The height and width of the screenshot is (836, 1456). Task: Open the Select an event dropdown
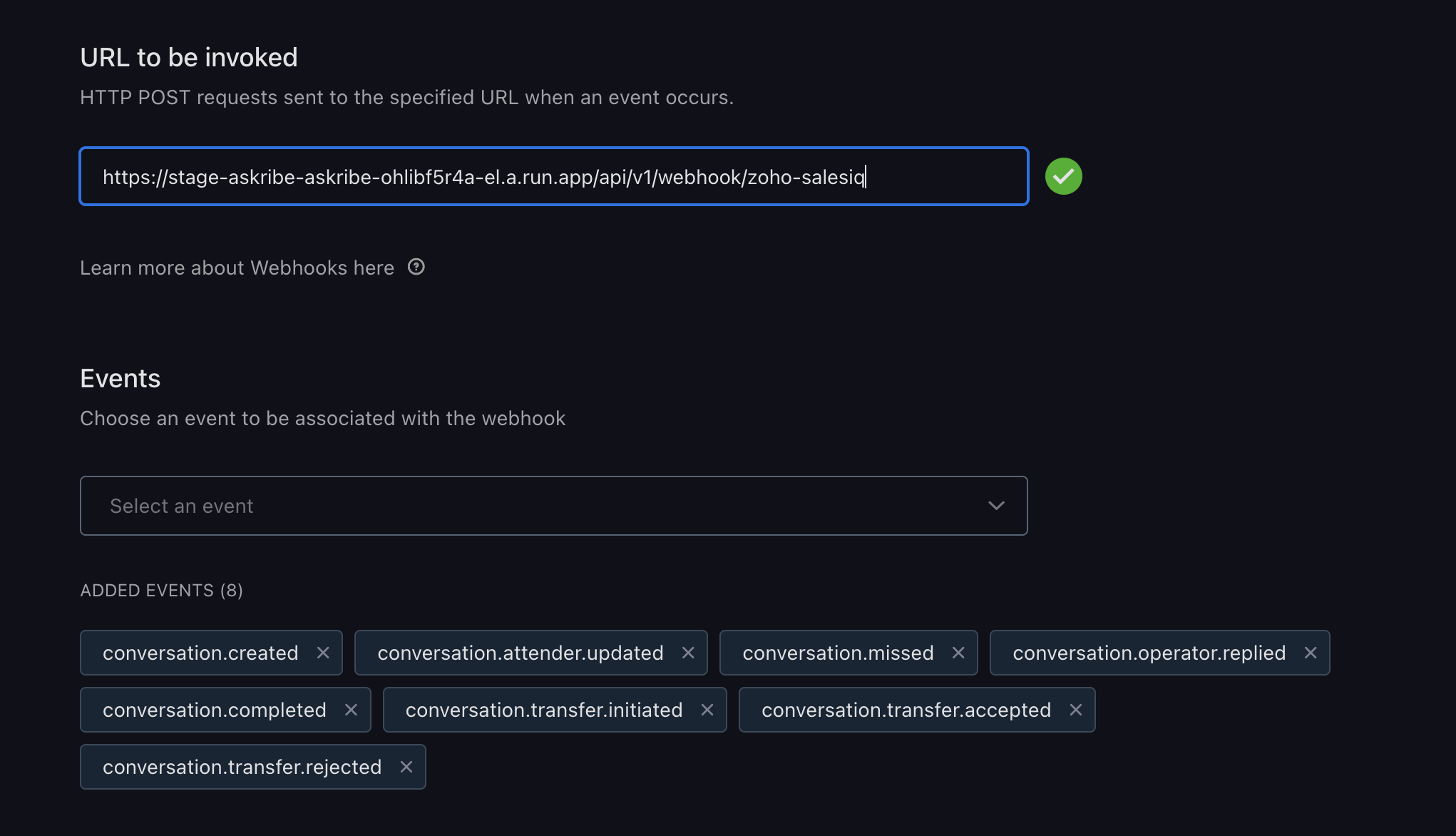553,506
